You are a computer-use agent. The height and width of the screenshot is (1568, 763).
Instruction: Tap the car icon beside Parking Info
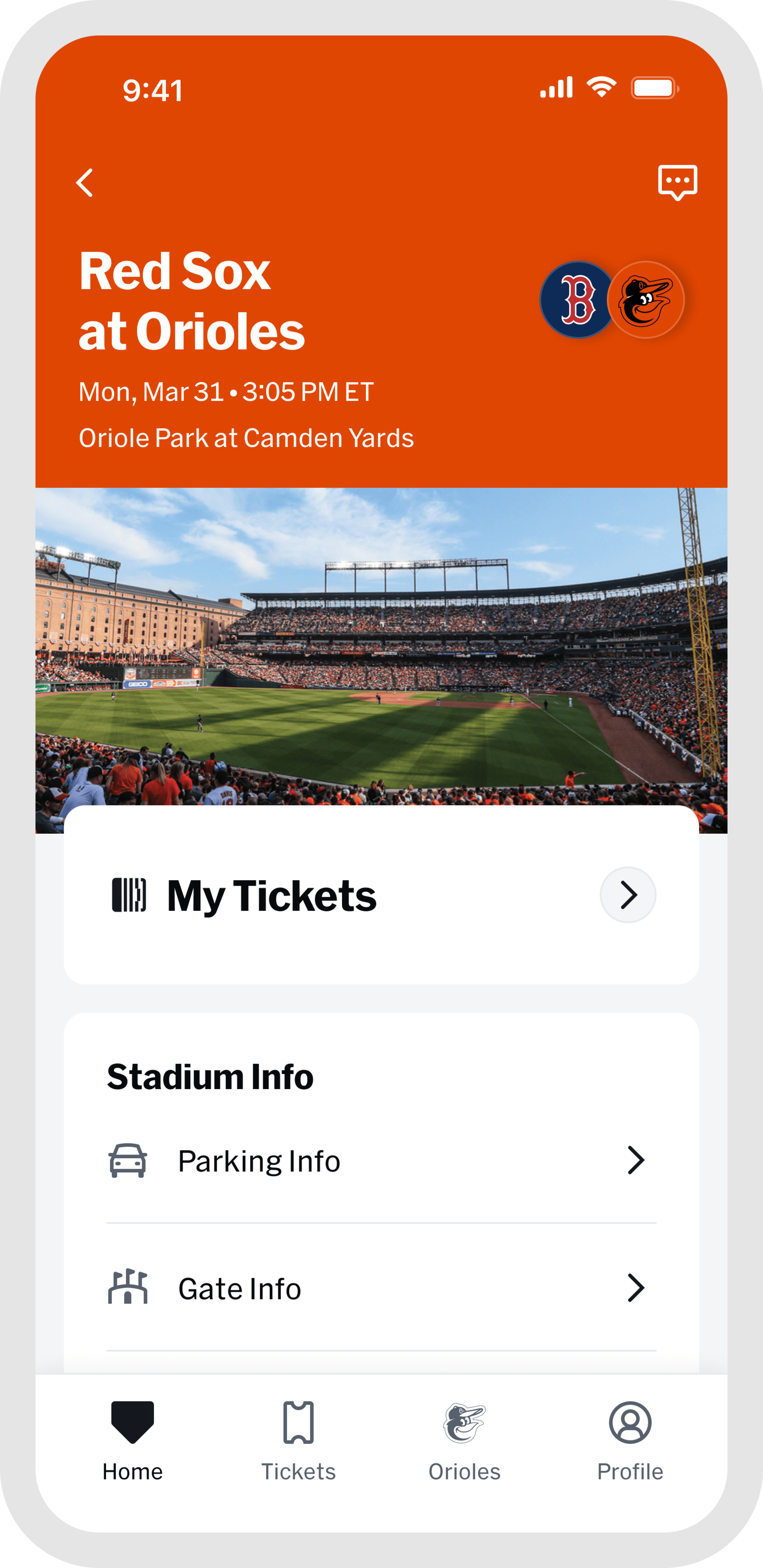128,1160
